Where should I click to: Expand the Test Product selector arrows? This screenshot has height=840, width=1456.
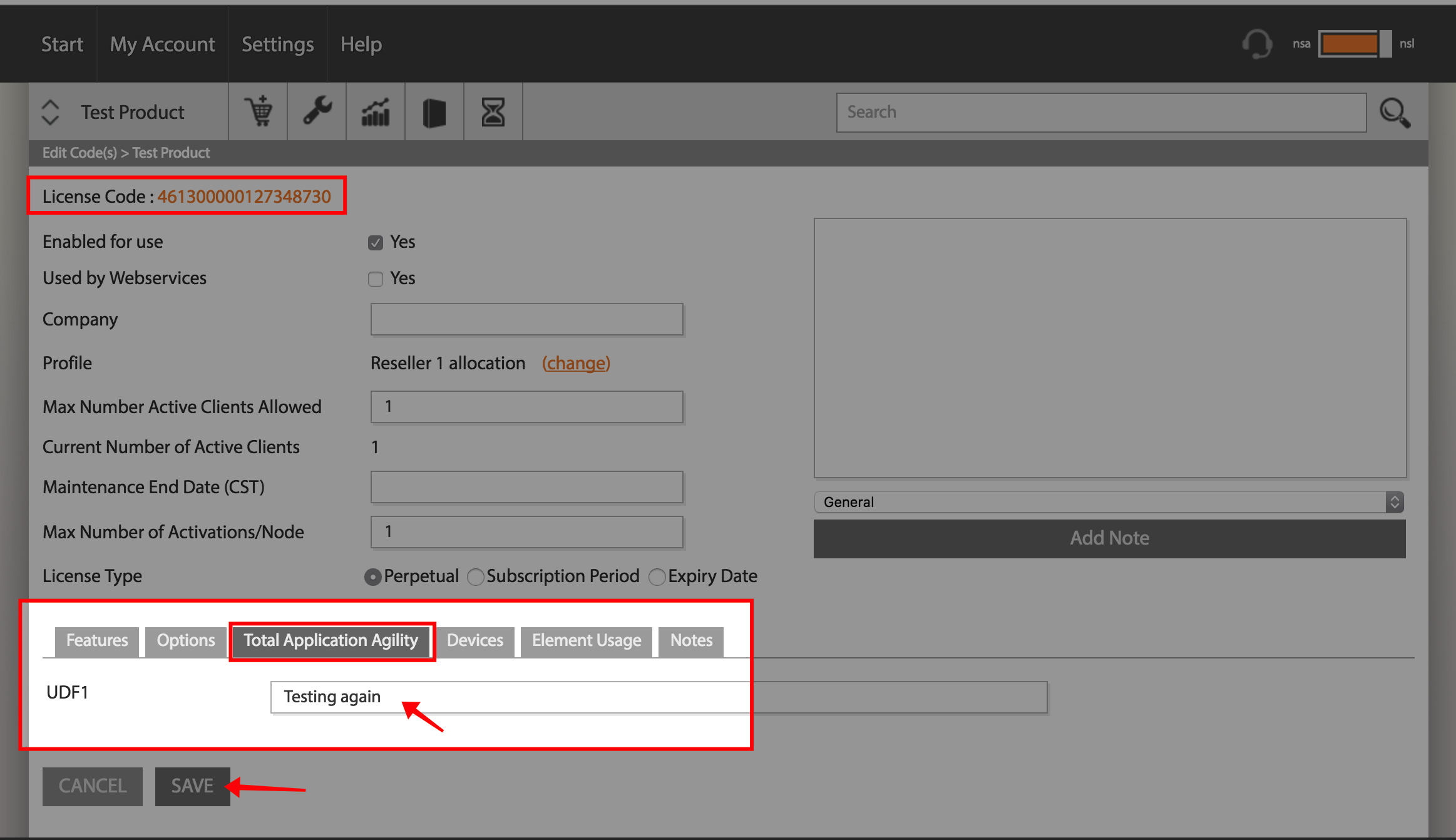(50, 112)
